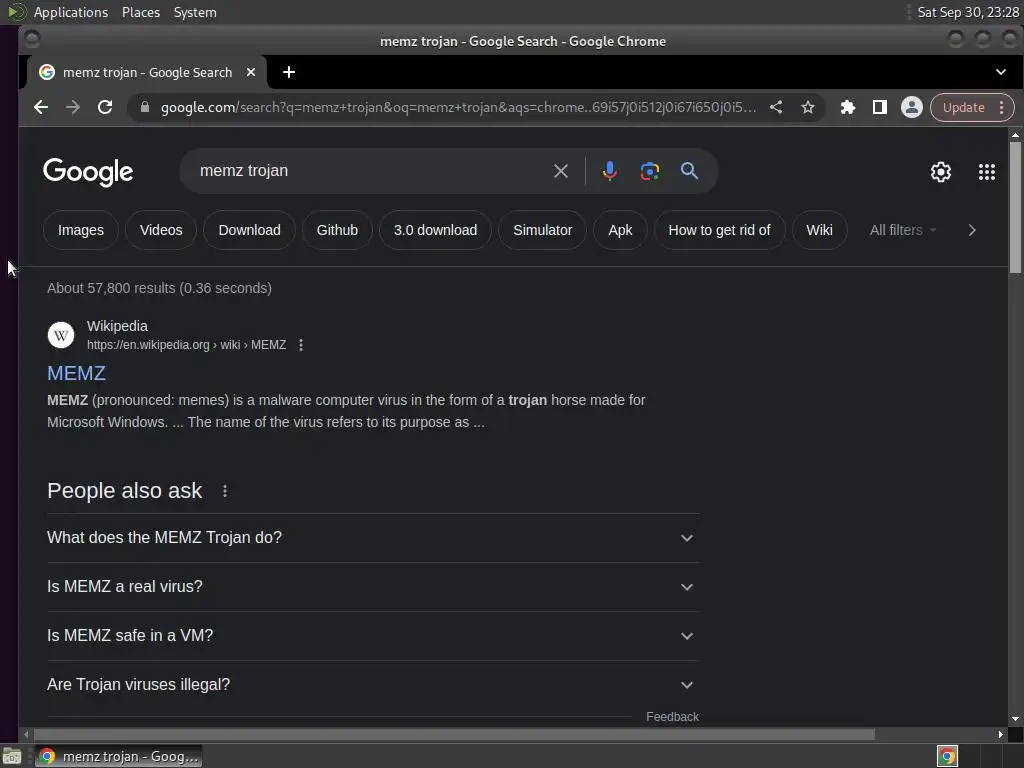View site information via the lock icon

coord(145,107)
